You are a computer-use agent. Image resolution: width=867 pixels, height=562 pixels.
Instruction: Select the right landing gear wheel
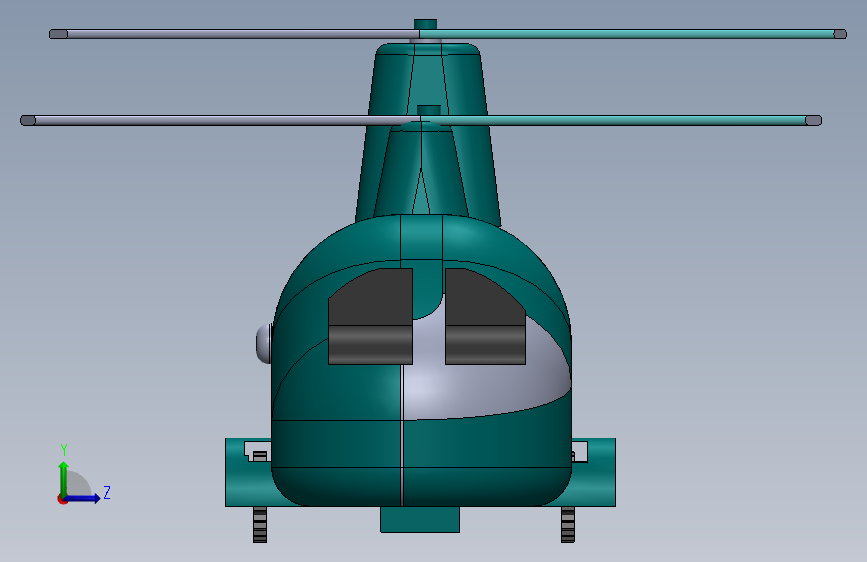(x=568, y=524)
